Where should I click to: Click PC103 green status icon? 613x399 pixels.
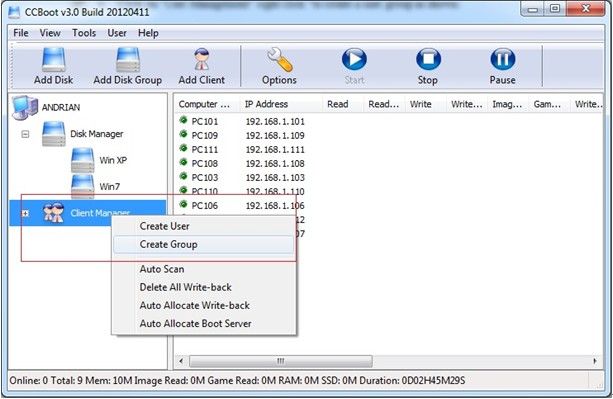183,177
